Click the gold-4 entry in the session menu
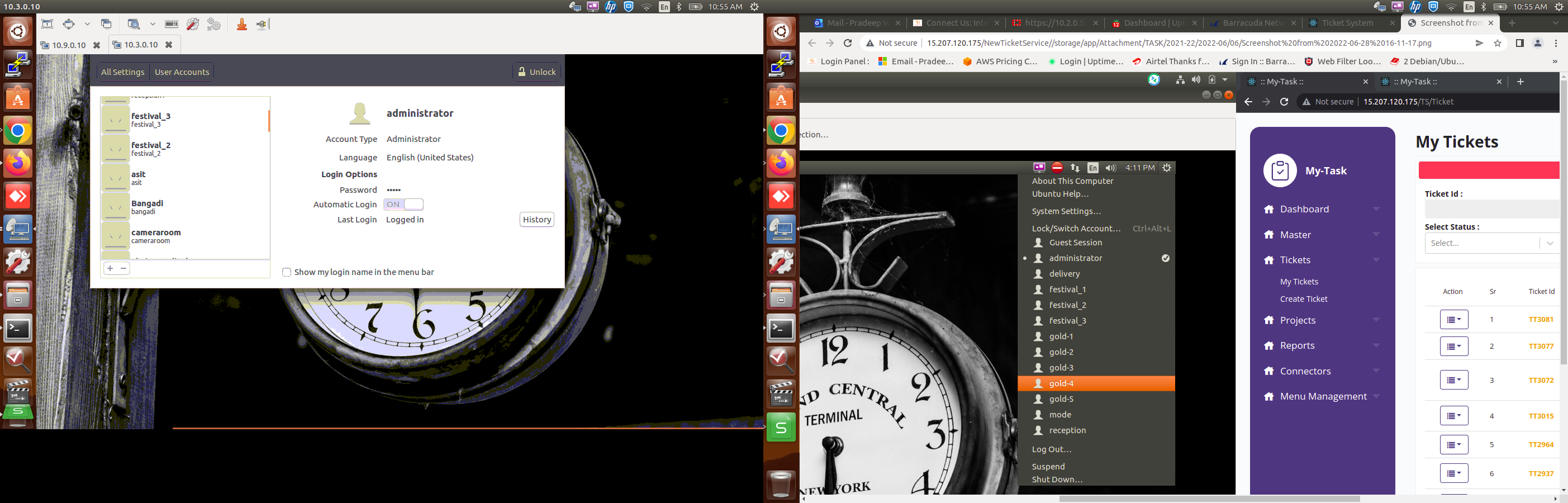The width and height of the screenshot is (1568, 503). pyautogui.click(x=1096, y=383)
